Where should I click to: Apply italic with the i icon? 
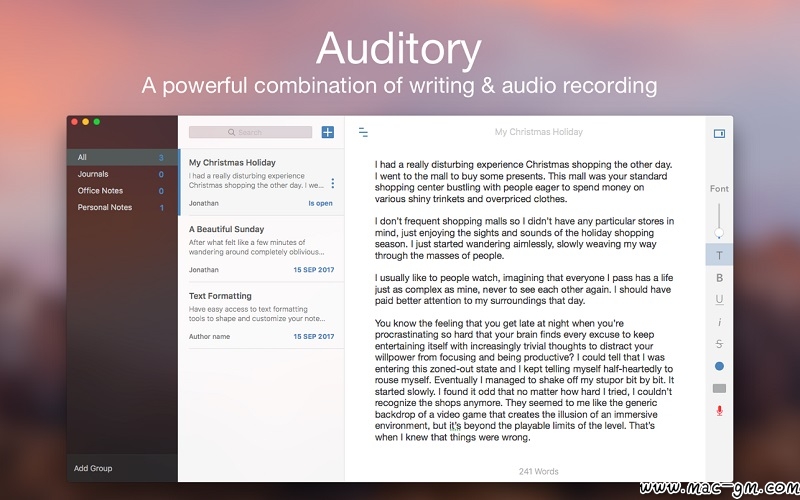point(719,322)
